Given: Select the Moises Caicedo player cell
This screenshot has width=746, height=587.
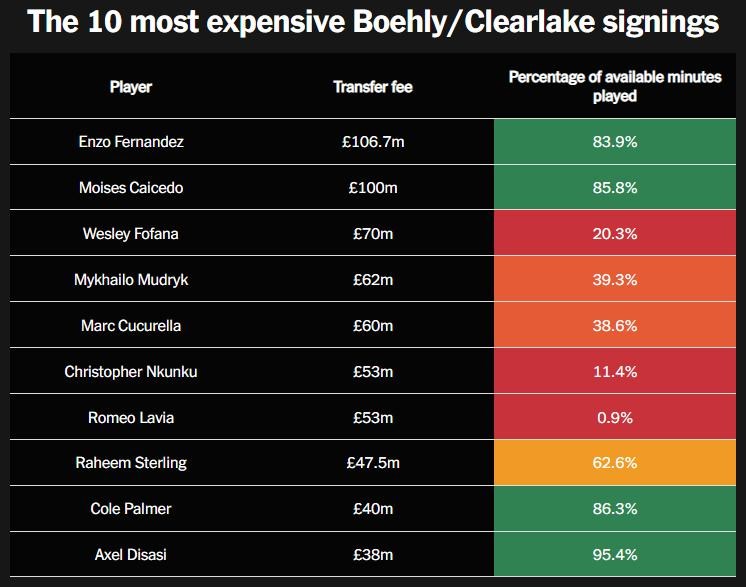Looking at the screenshot, I should 131,188.
